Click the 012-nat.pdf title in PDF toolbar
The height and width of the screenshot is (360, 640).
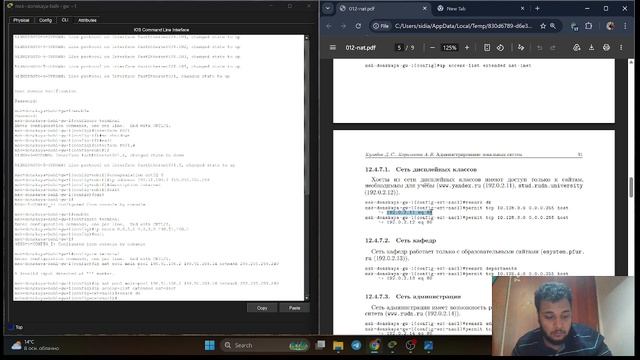point(360,48)
